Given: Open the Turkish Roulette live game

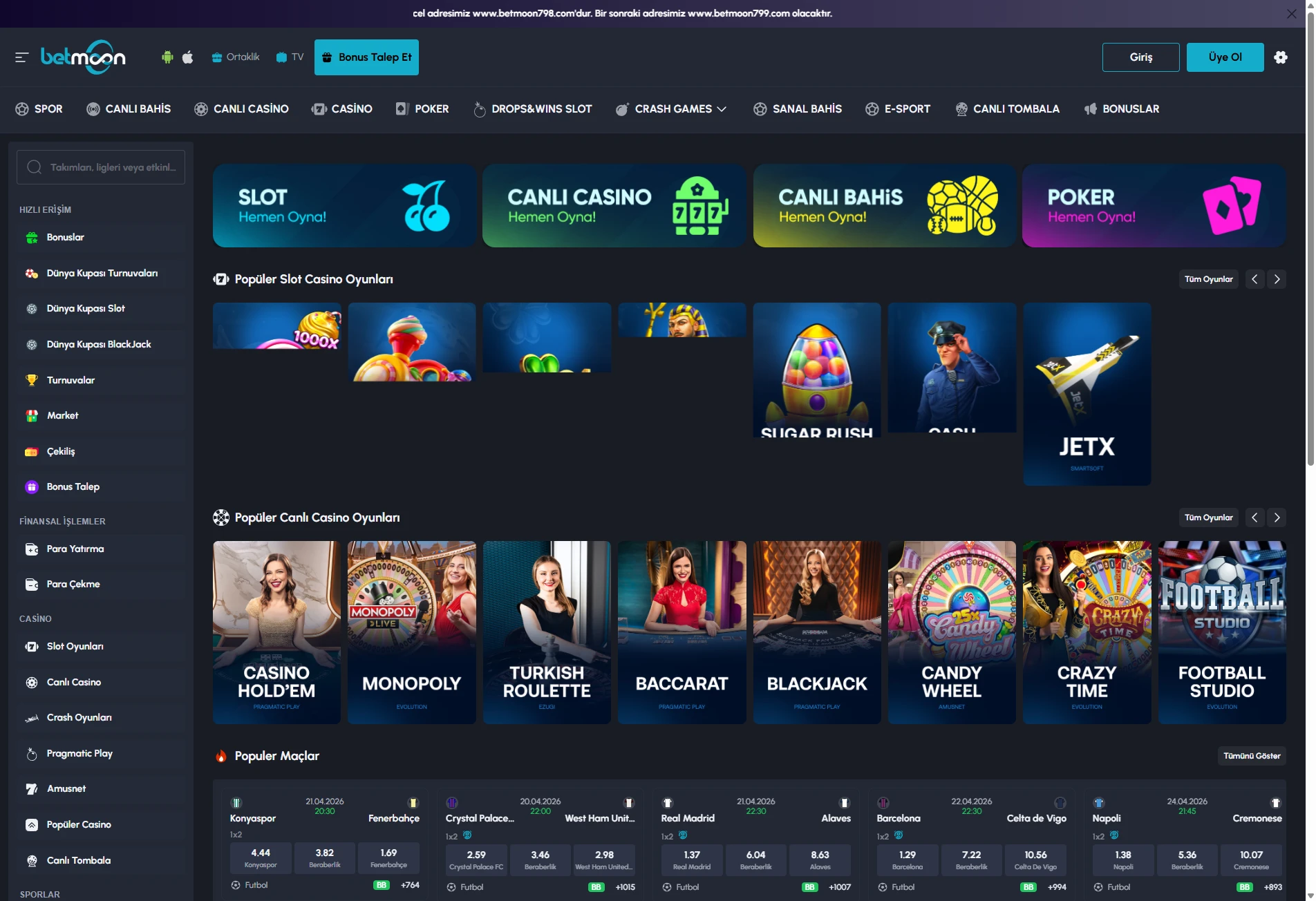Looking at the screenshot, I should [547, 632].
